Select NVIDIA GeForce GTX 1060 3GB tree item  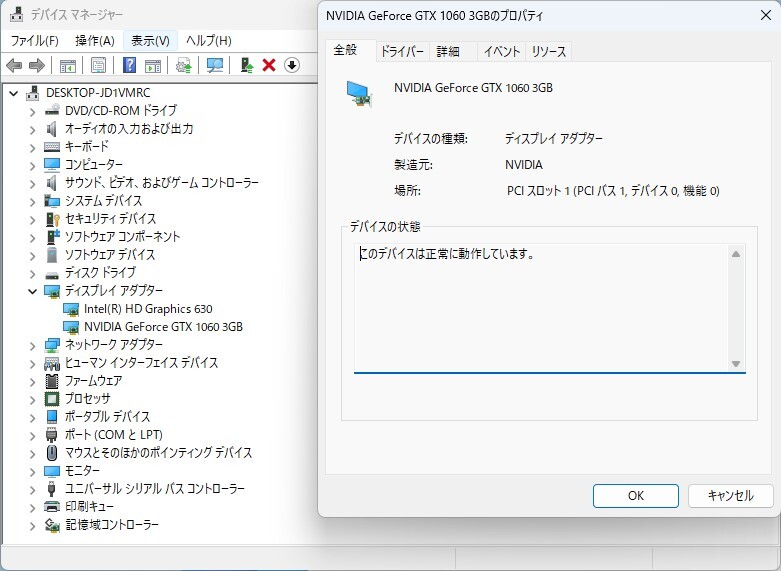[x=163, y=327]
